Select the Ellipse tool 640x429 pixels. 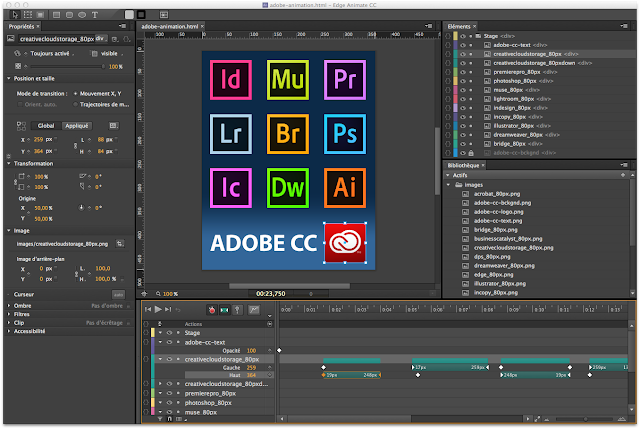point(82,15)
